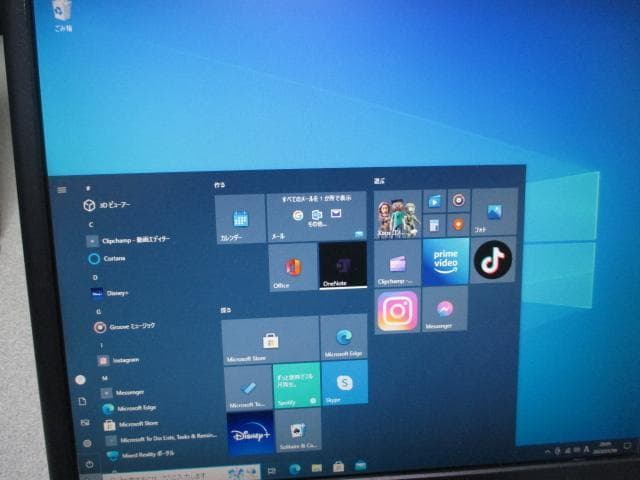This screenshot has width=640, height=480.
Task: Open the Messenger tile
Action: (x=445, y=309)
